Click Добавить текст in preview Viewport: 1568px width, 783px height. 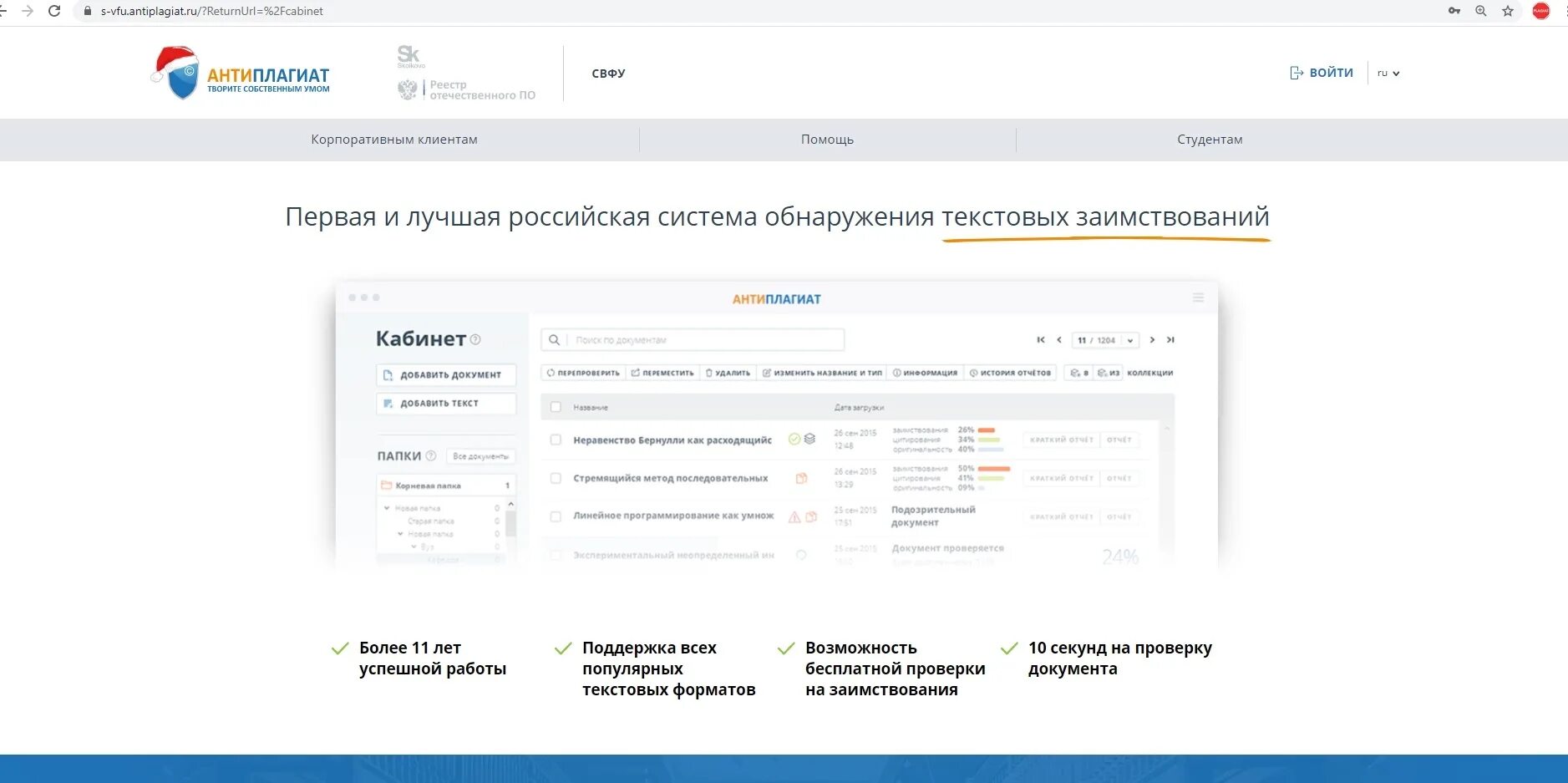(x=446, y=404)
